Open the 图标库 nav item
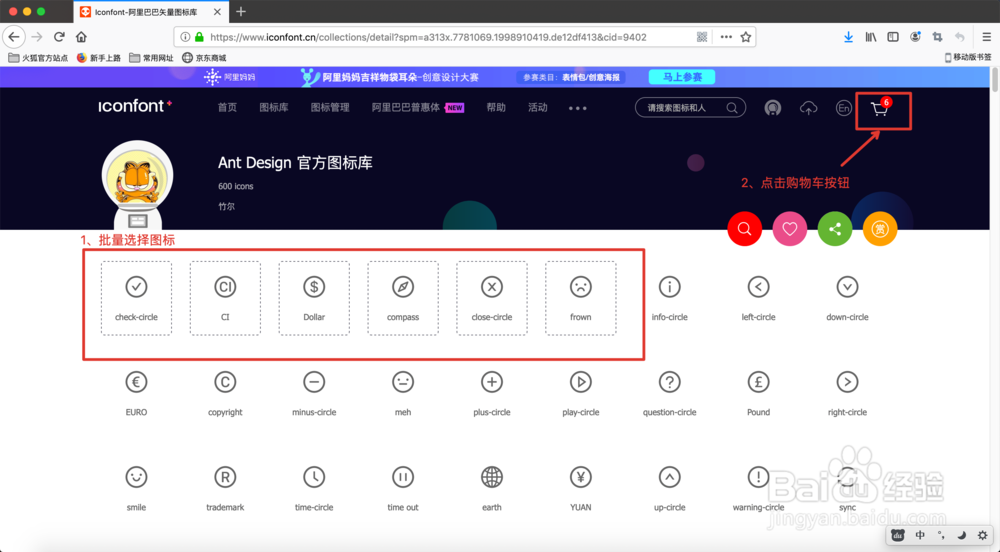 pos(274,108)
